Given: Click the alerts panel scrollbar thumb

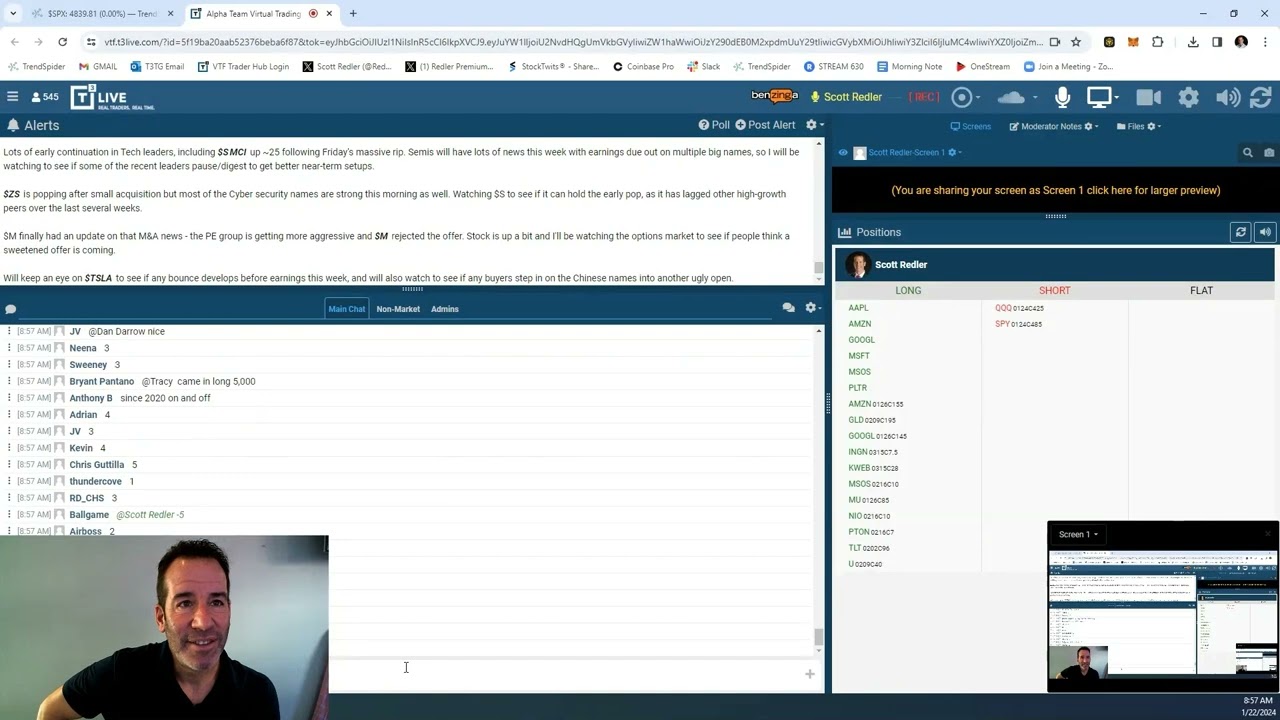Looking at the screenshot, I should point(819,268).
